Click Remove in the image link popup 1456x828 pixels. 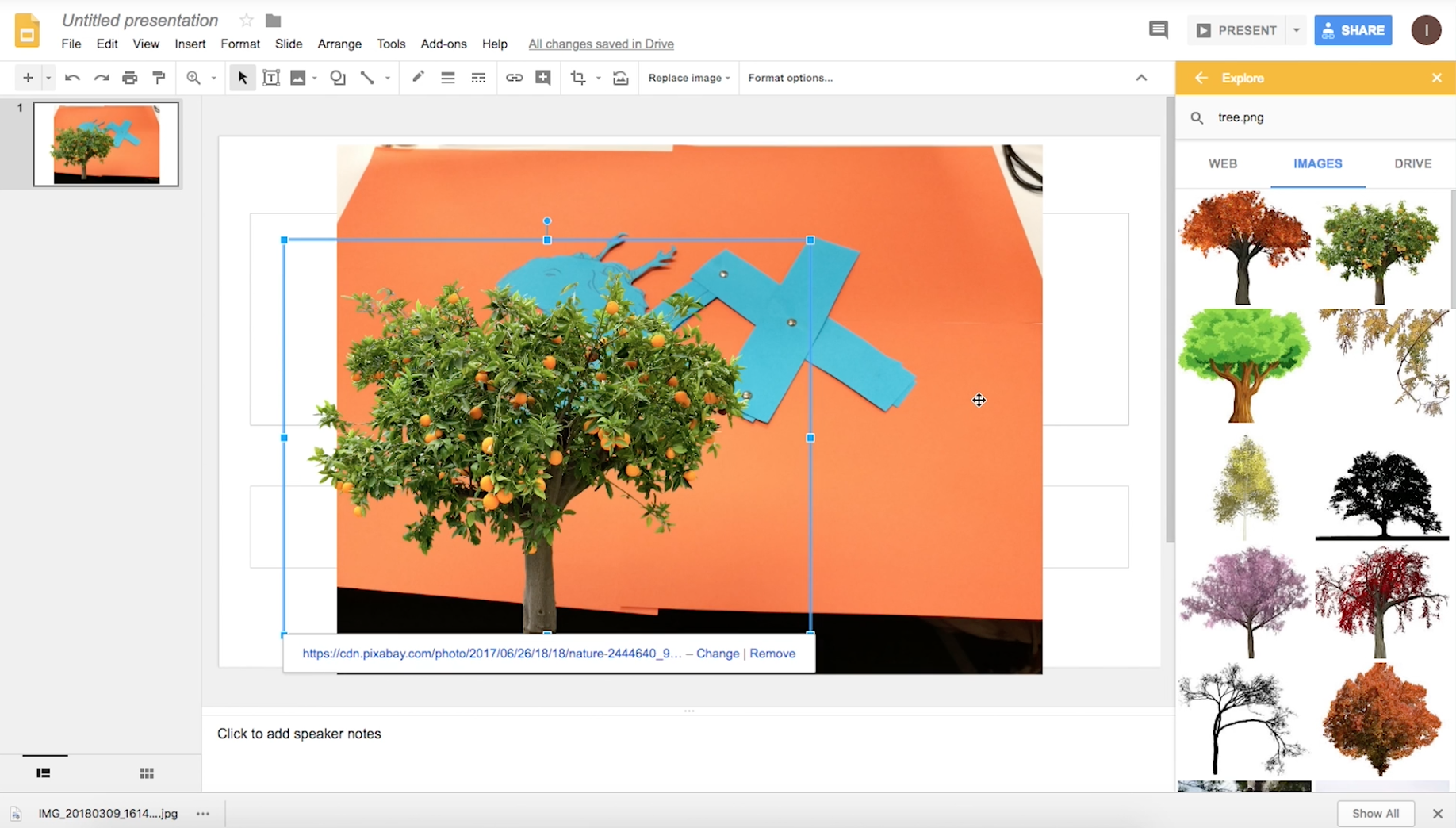coord(772,654)
